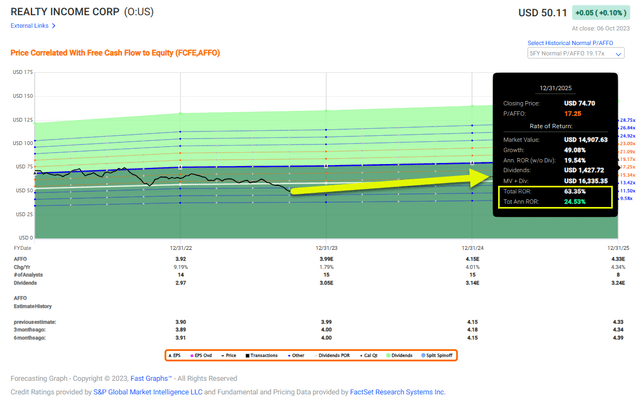Click the 3.05E Dividends estimate for 12/31/23

tap(327, 283)
